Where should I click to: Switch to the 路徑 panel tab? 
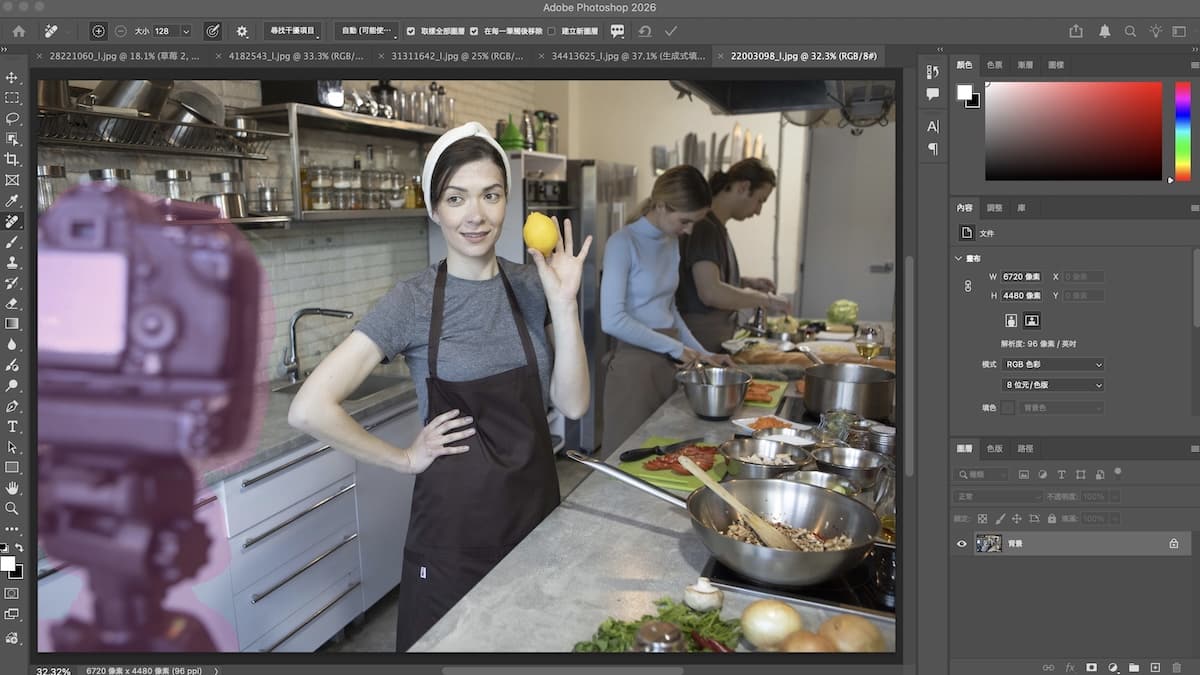(1025, 448)
